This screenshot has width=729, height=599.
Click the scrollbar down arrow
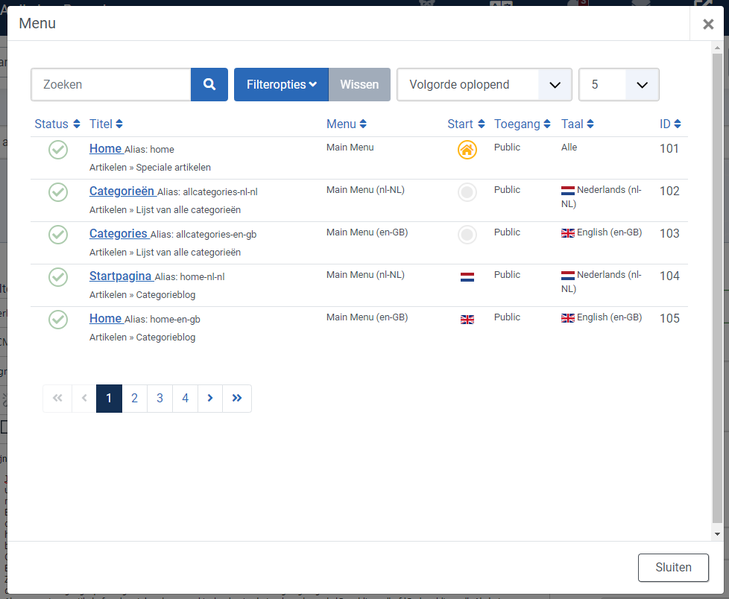(x=717, y=534)
